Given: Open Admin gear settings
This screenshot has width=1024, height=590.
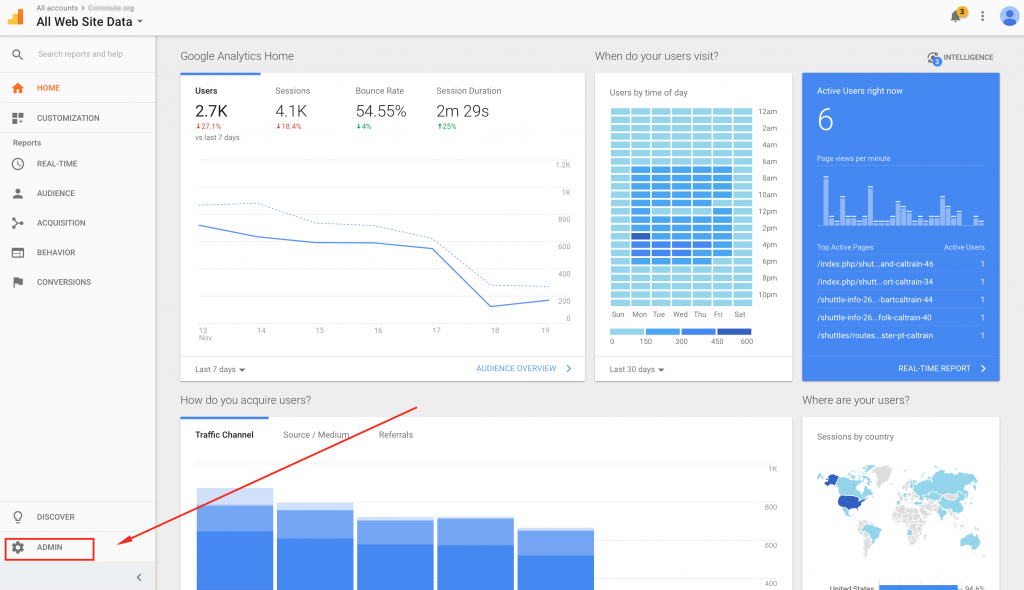Looking at the screenshot, I should [50, 548].
